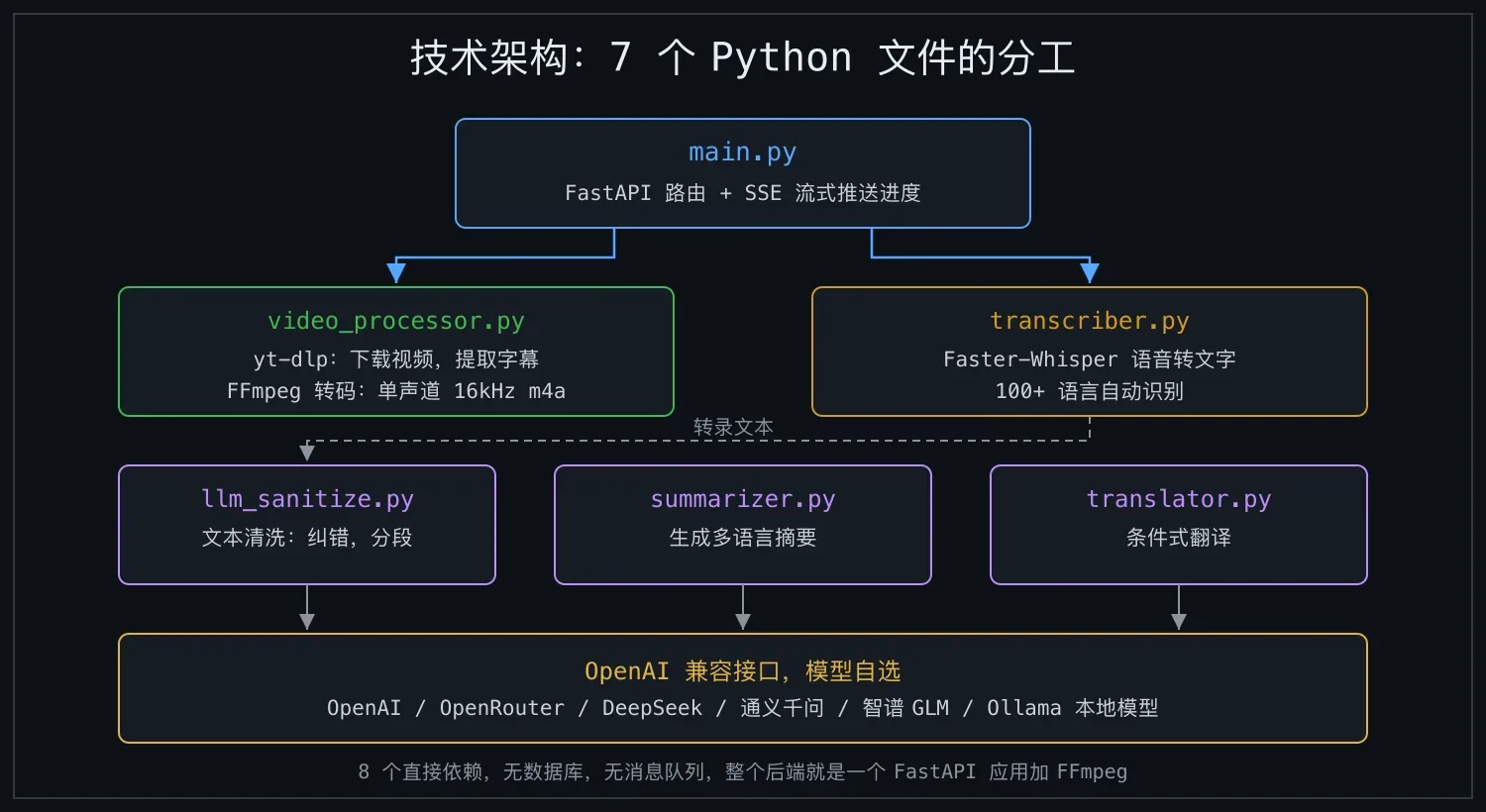Click the footer note starting "8 个直接依赖"

(742, 771)
